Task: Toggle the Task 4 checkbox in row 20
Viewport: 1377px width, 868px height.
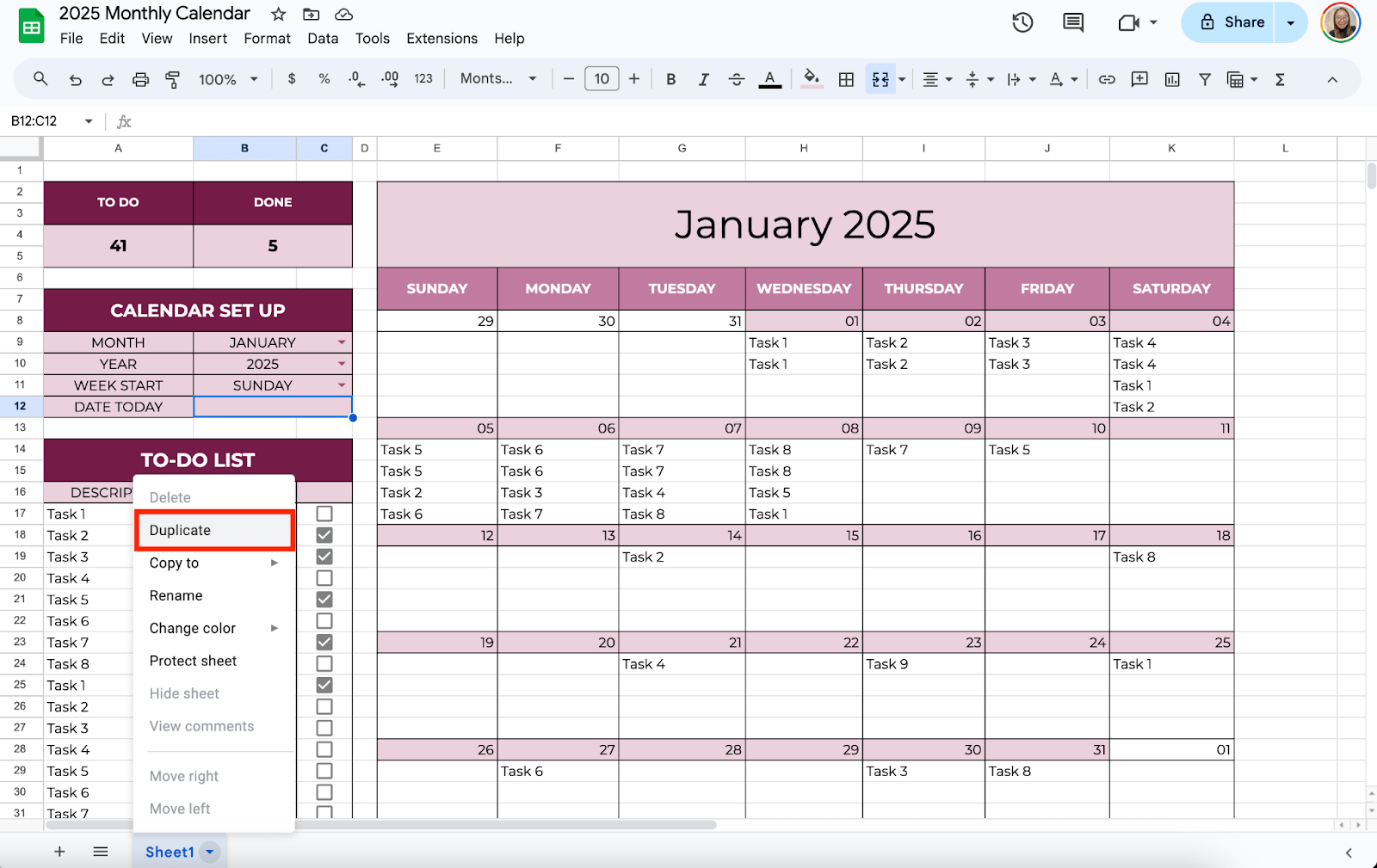Action: coord(324,578)
